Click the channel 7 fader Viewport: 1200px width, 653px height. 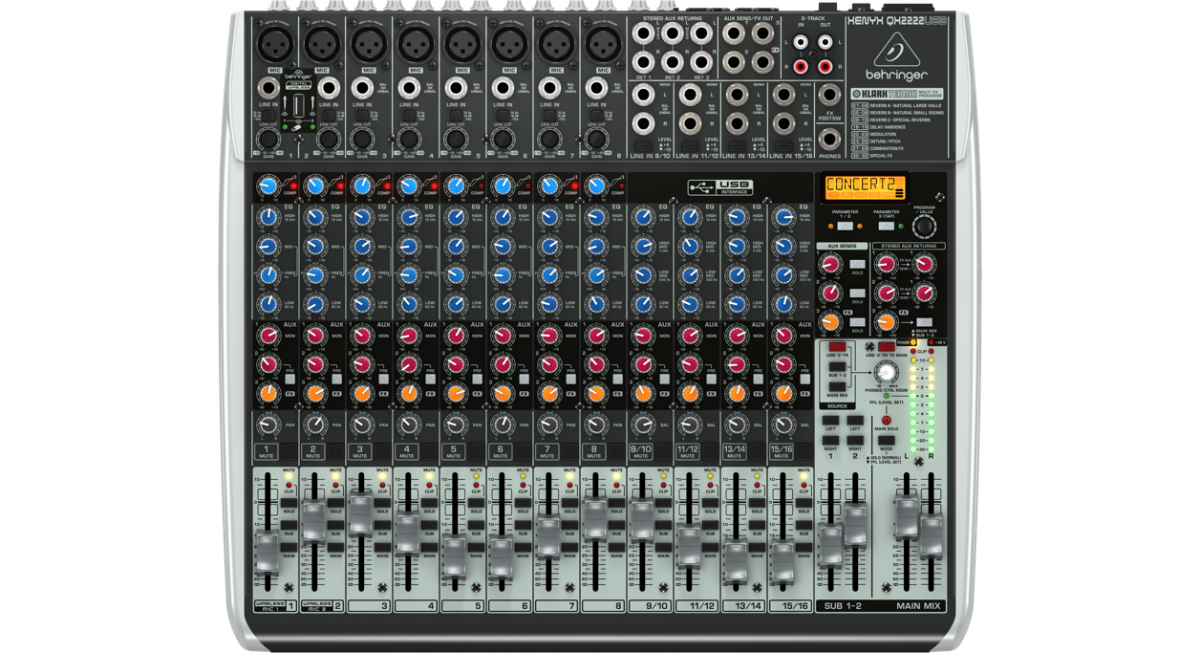point(549,535)
